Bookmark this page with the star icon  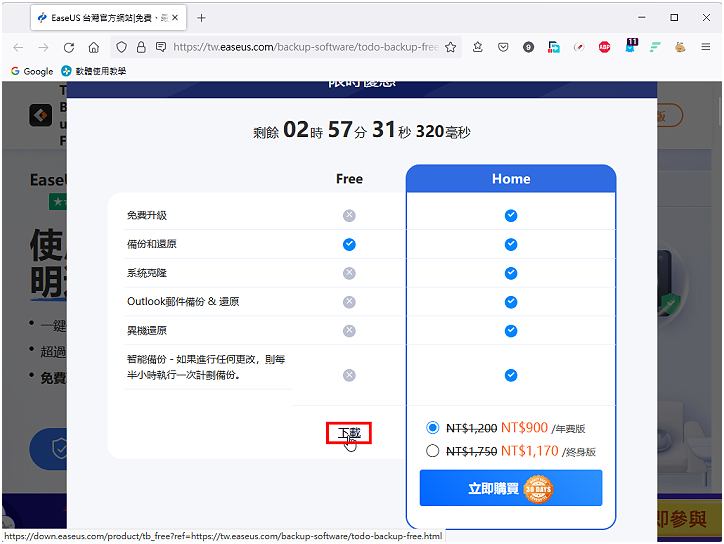451,47
